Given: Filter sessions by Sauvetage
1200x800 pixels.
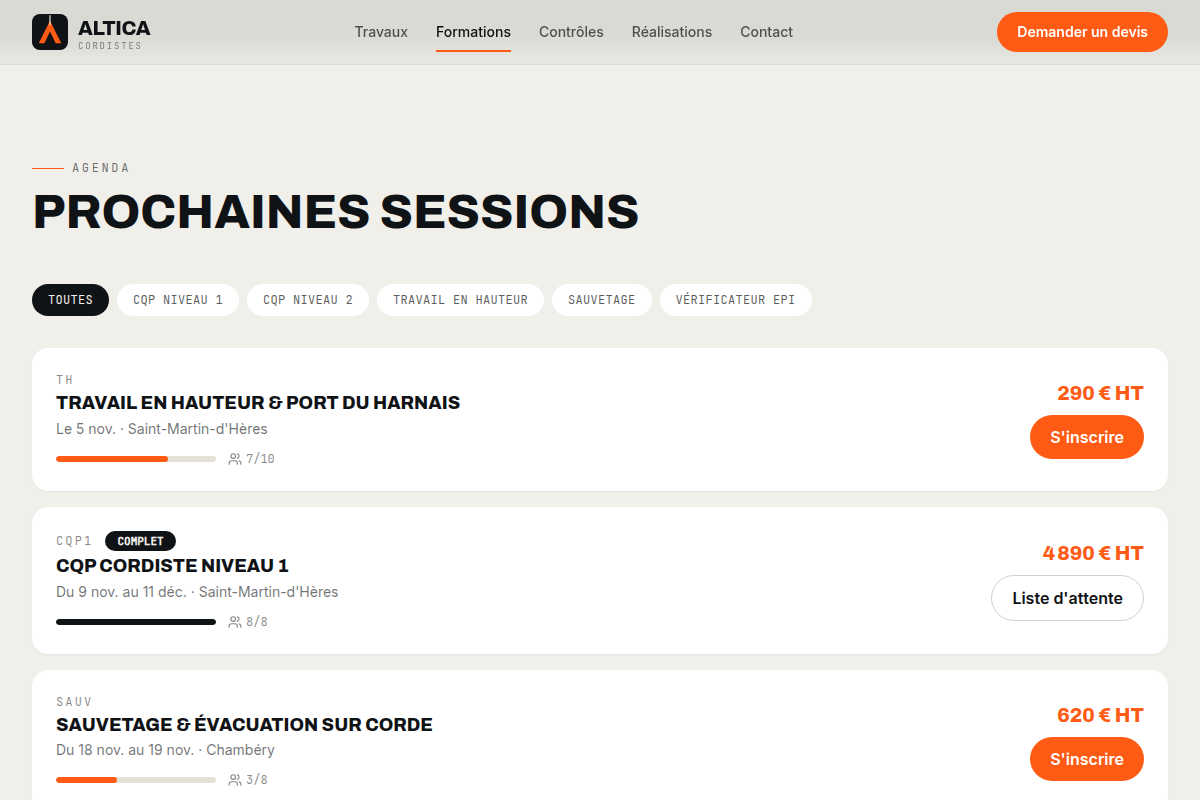Looking at the screenshot, I should (x=602, y=300).
